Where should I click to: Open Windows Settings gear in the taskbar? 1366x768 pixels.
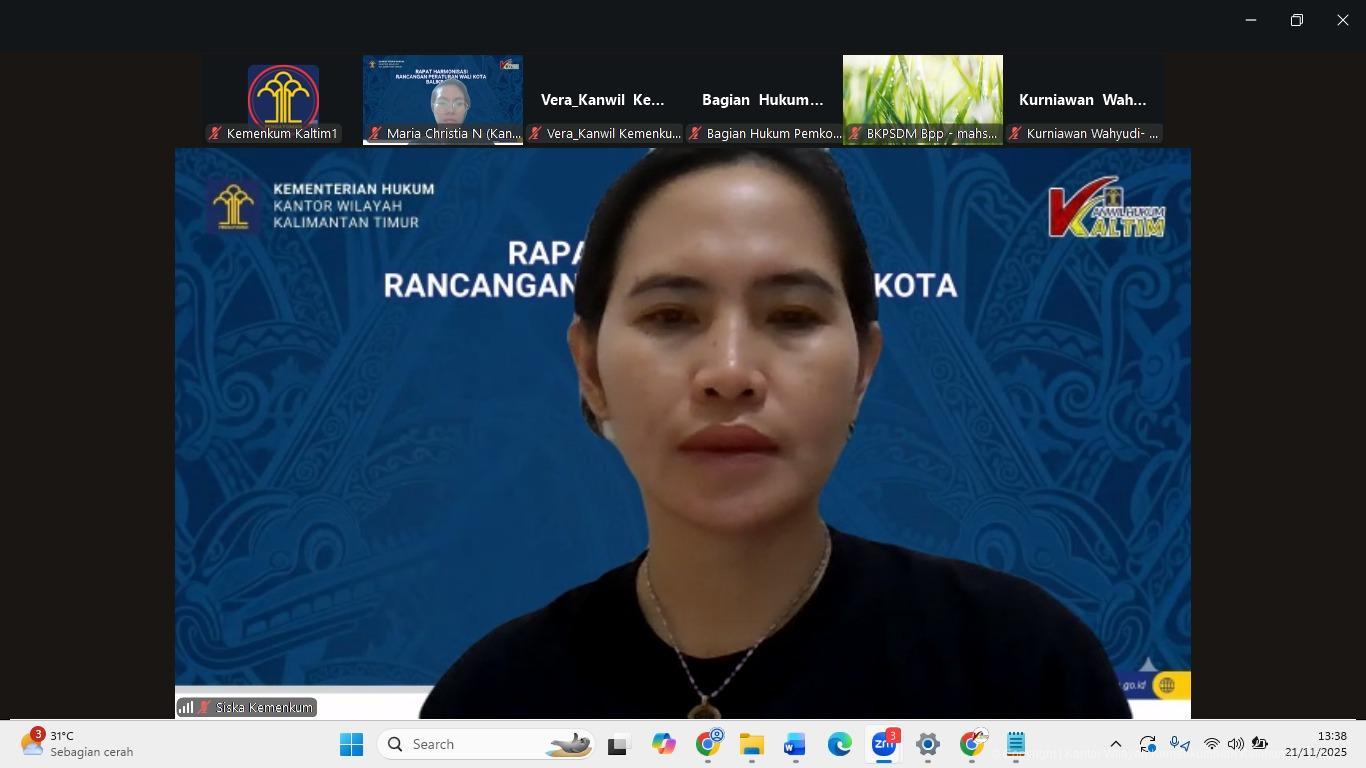(x=927, y=745)
